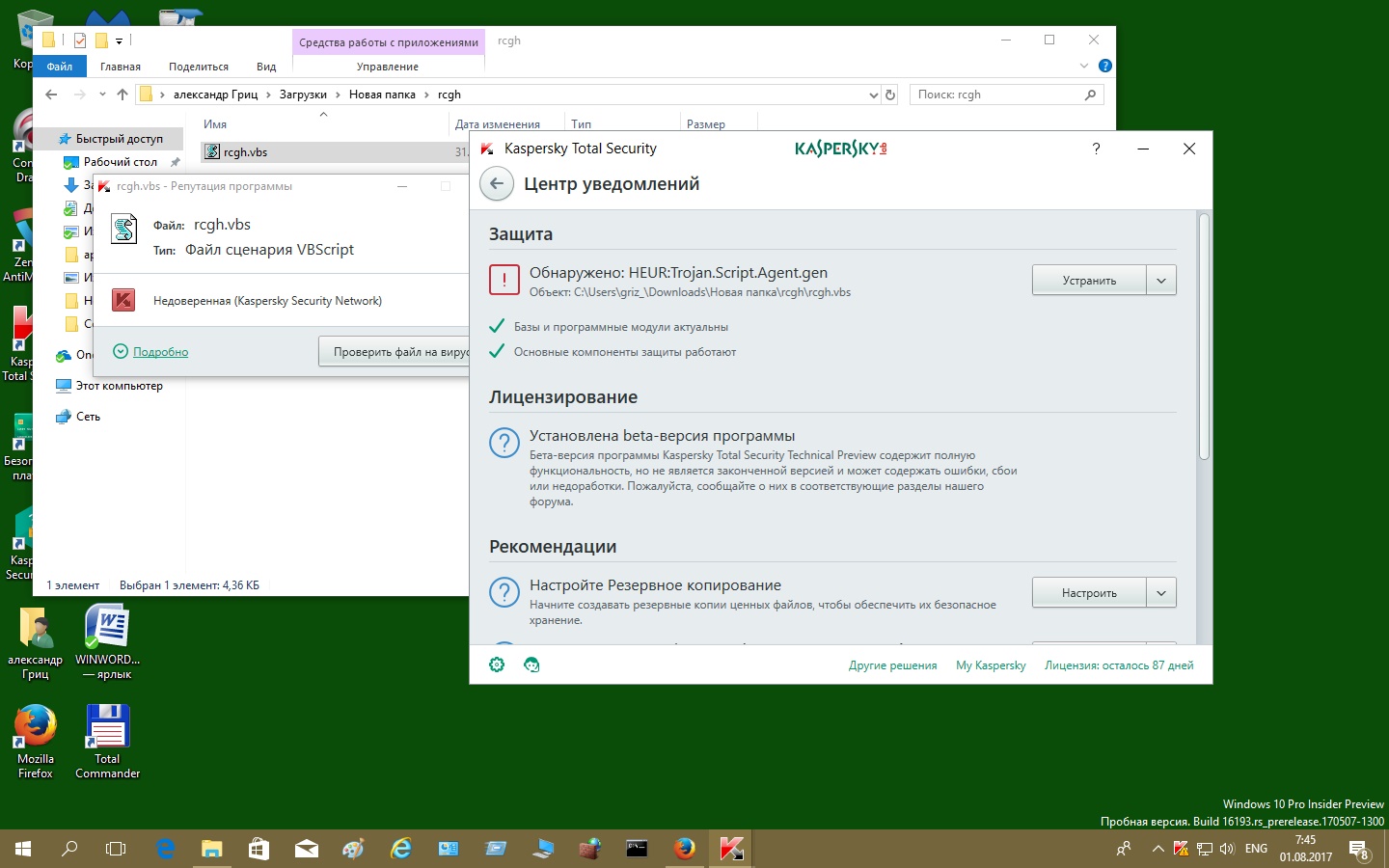Switch to the Главная ribbon tab

pyautogui.click(x=121, y=67)
